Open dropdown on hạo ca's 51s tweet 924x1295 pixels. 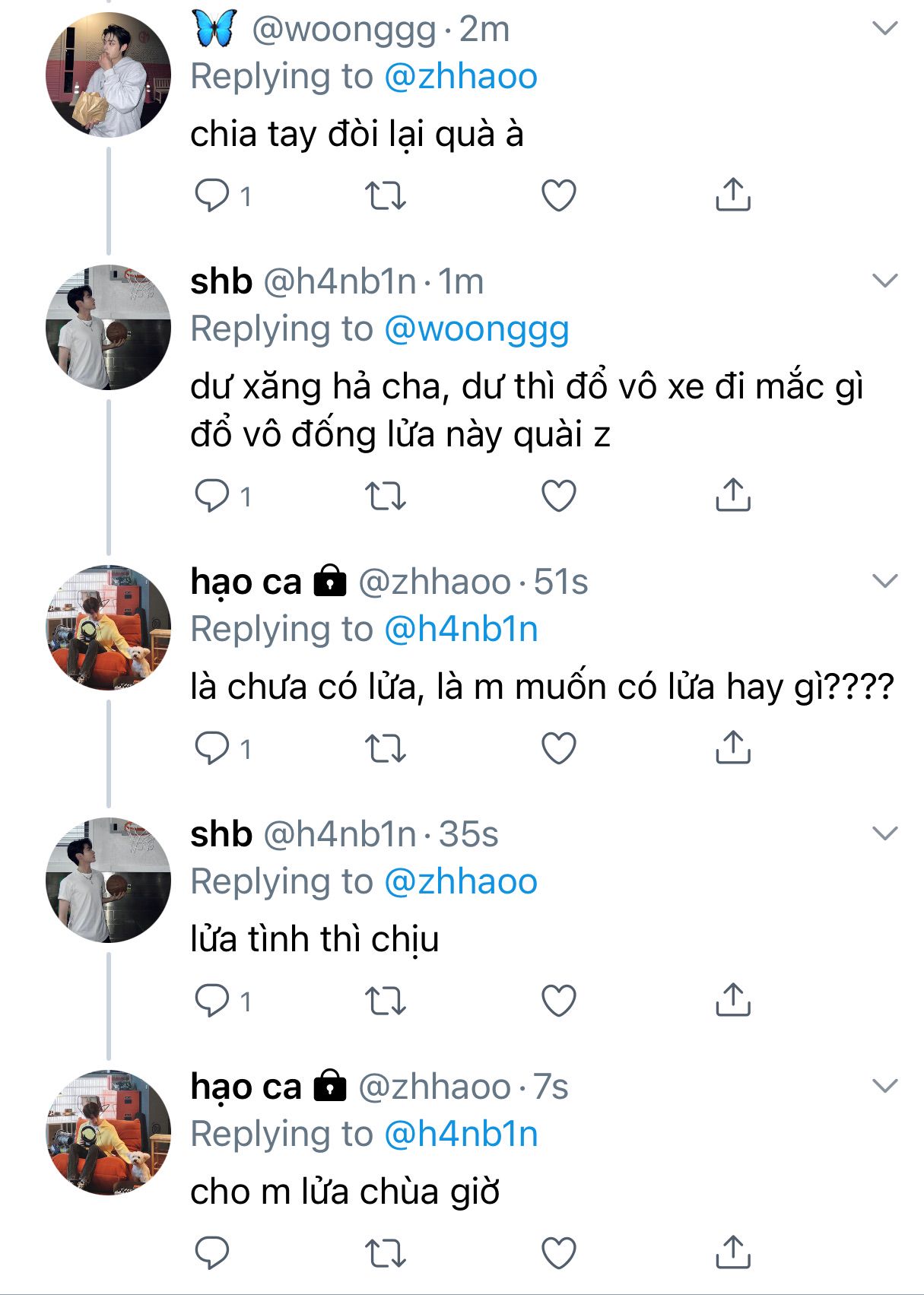coord(885,582)
